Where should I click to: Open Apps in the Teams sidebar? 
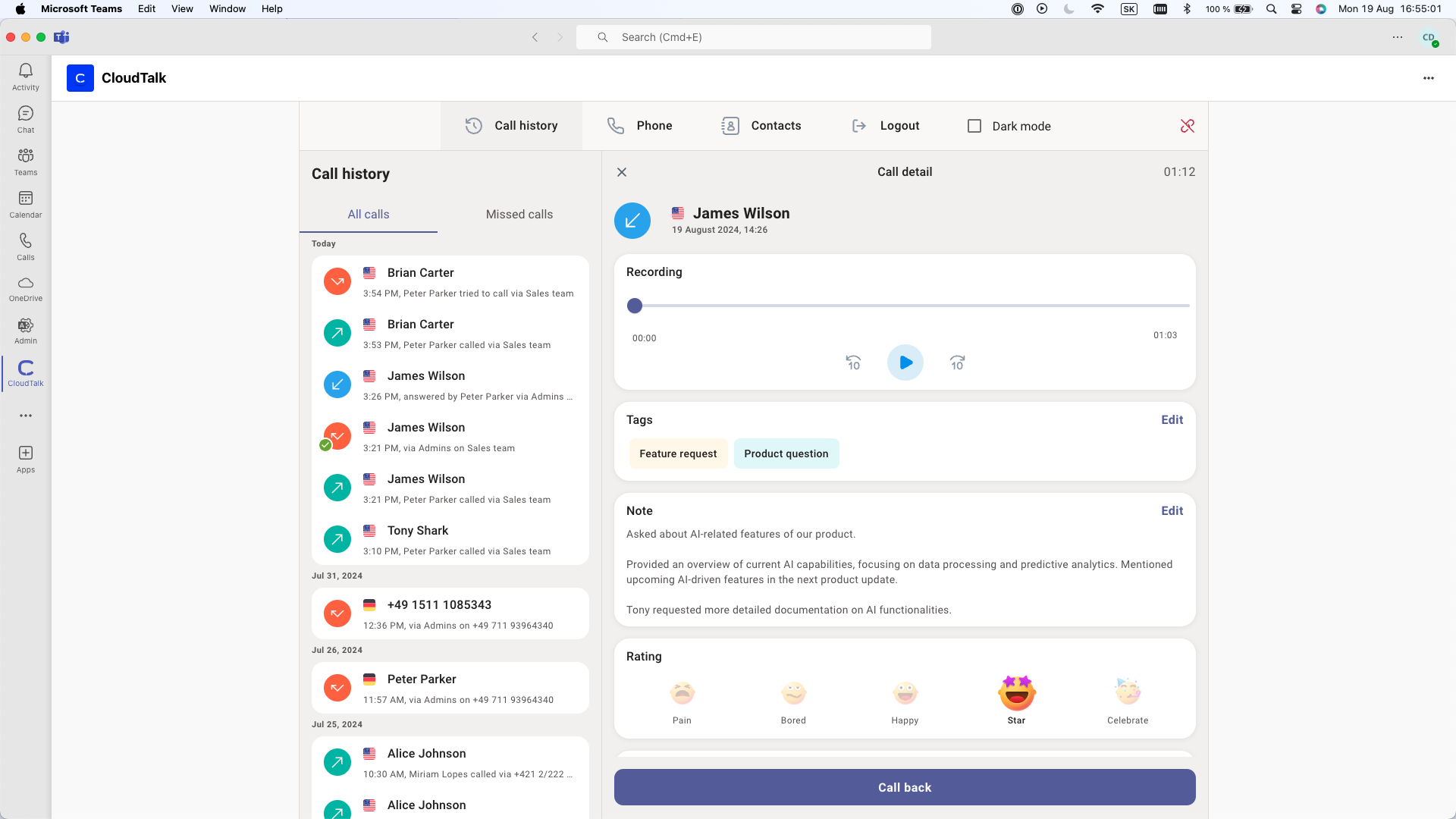click(26, 459)
